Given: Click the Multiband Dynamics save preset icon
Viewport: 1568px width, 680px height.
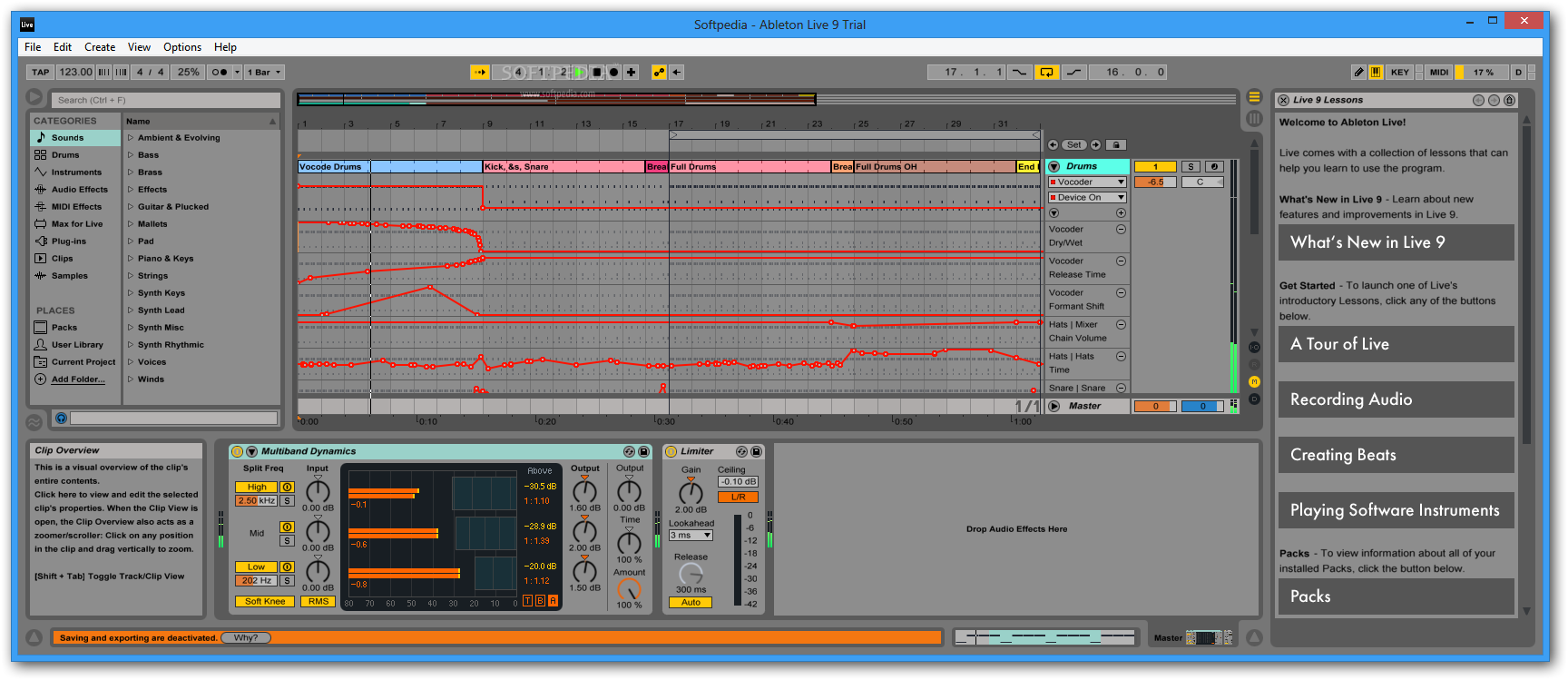Looking at the screenshot, I should [644, 451].
